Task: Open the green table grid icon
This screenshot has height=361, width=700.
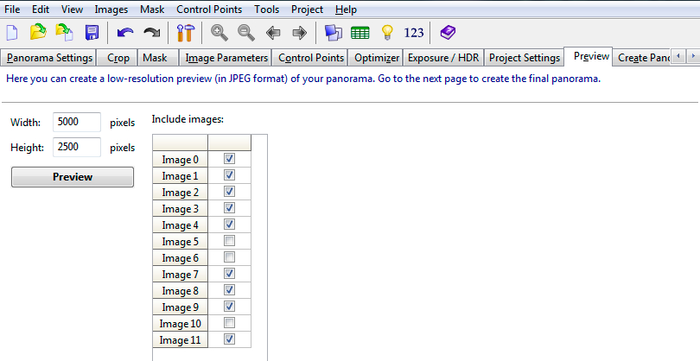Action: [360, 33]
